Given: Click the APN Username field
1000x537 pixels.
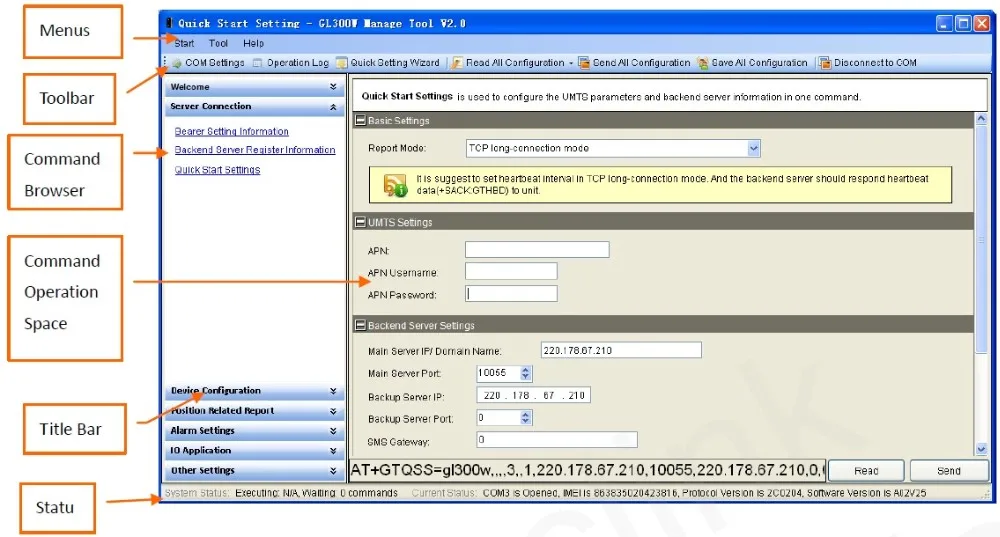Looking at the screenshot, I should 511,271.
